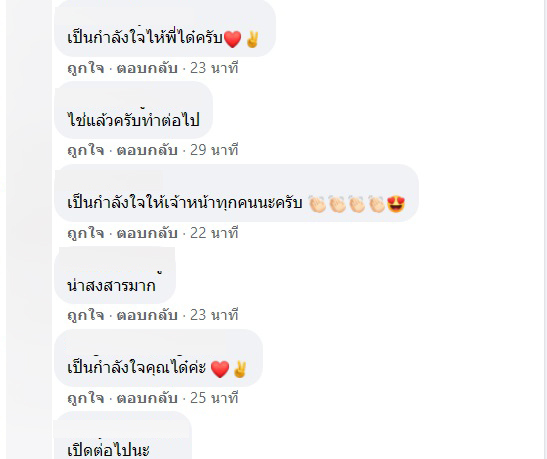Click ตอบกลับ under the เป็นกำลังใจให้พี่ได้ครับ comment

click(x=147, y=68)
